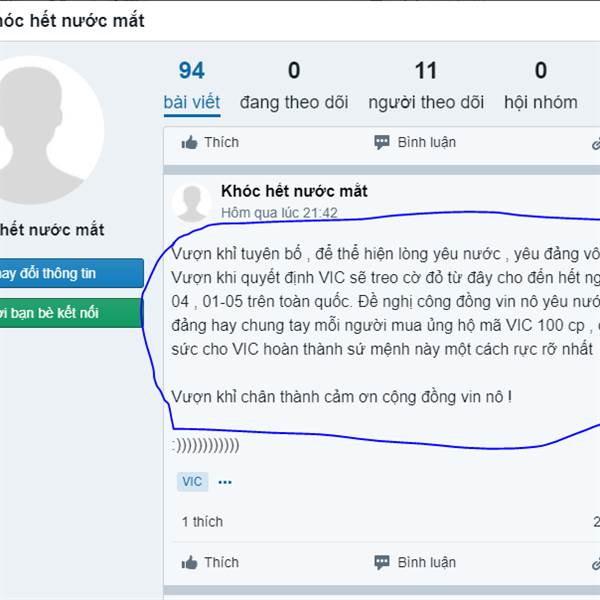Click link icon at top right edge
The image size is (600, 600).
coord(596,144)
